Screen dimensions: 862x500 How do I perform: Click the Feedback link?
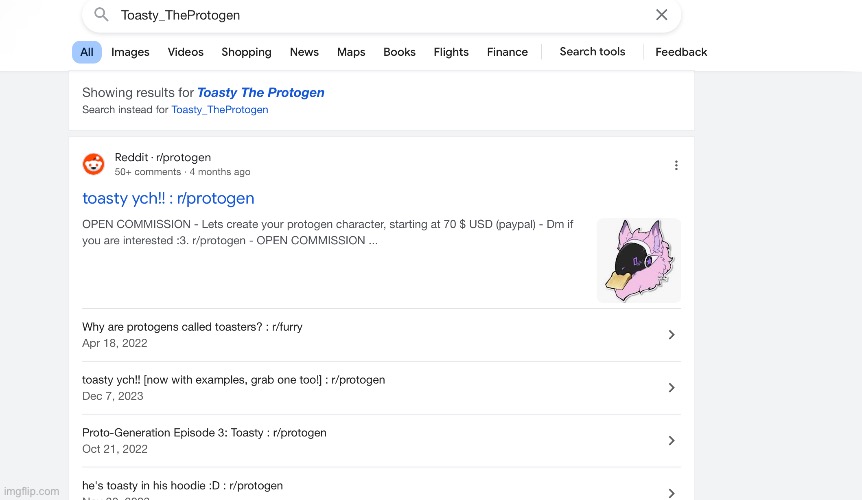[681, 52]
